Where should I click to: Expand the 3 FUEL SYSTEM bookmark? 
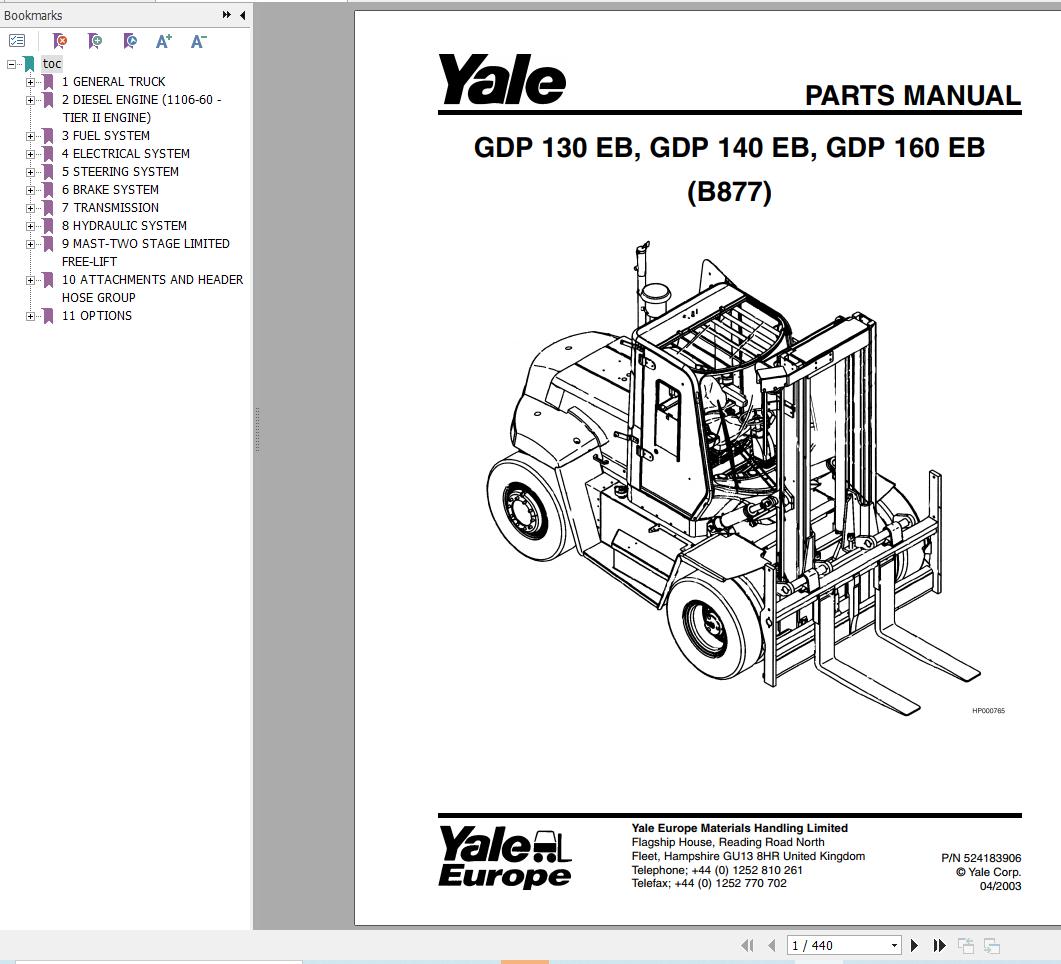[30, 136]
